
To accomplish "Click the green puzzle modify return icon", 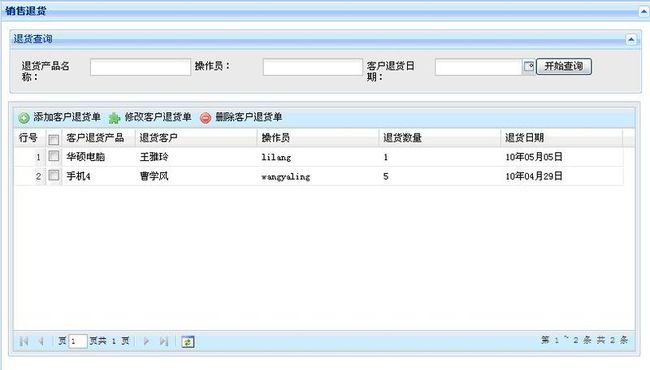I will point(114,118).
